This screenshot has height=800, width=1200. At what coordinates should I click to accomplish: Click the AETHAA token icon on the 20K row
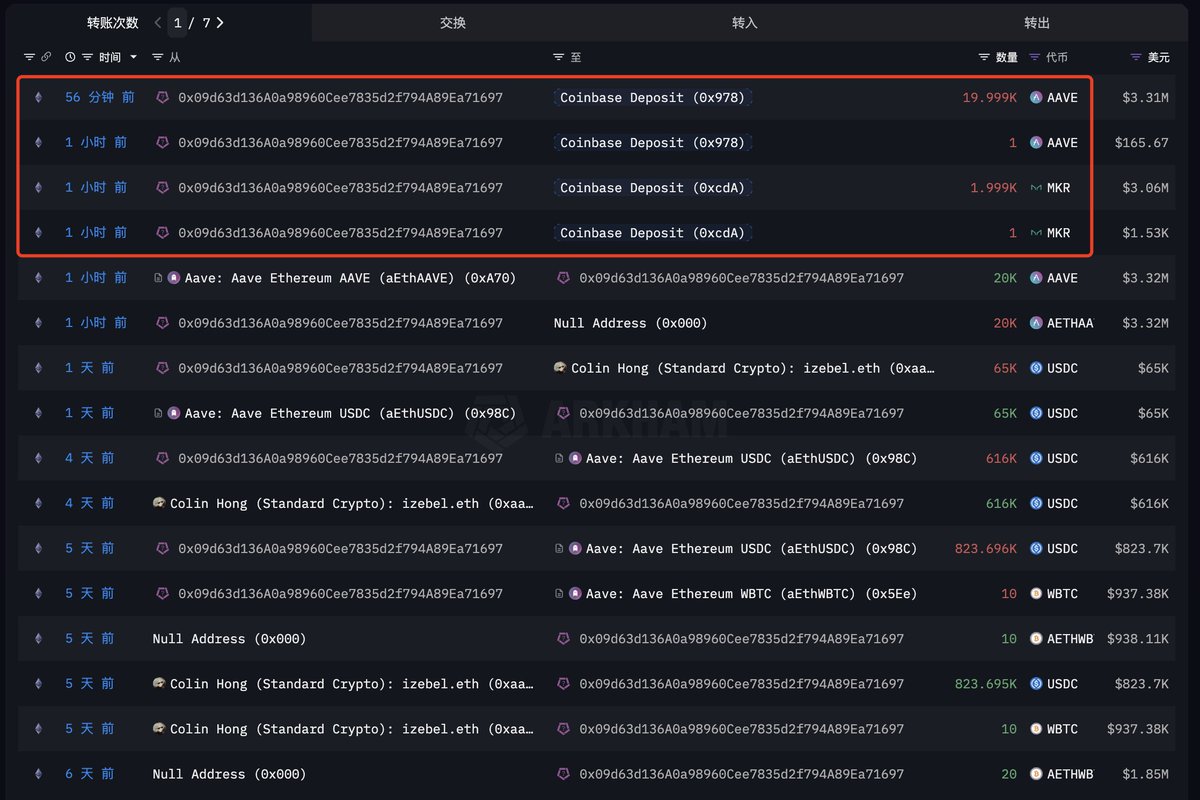point(1037,323)
